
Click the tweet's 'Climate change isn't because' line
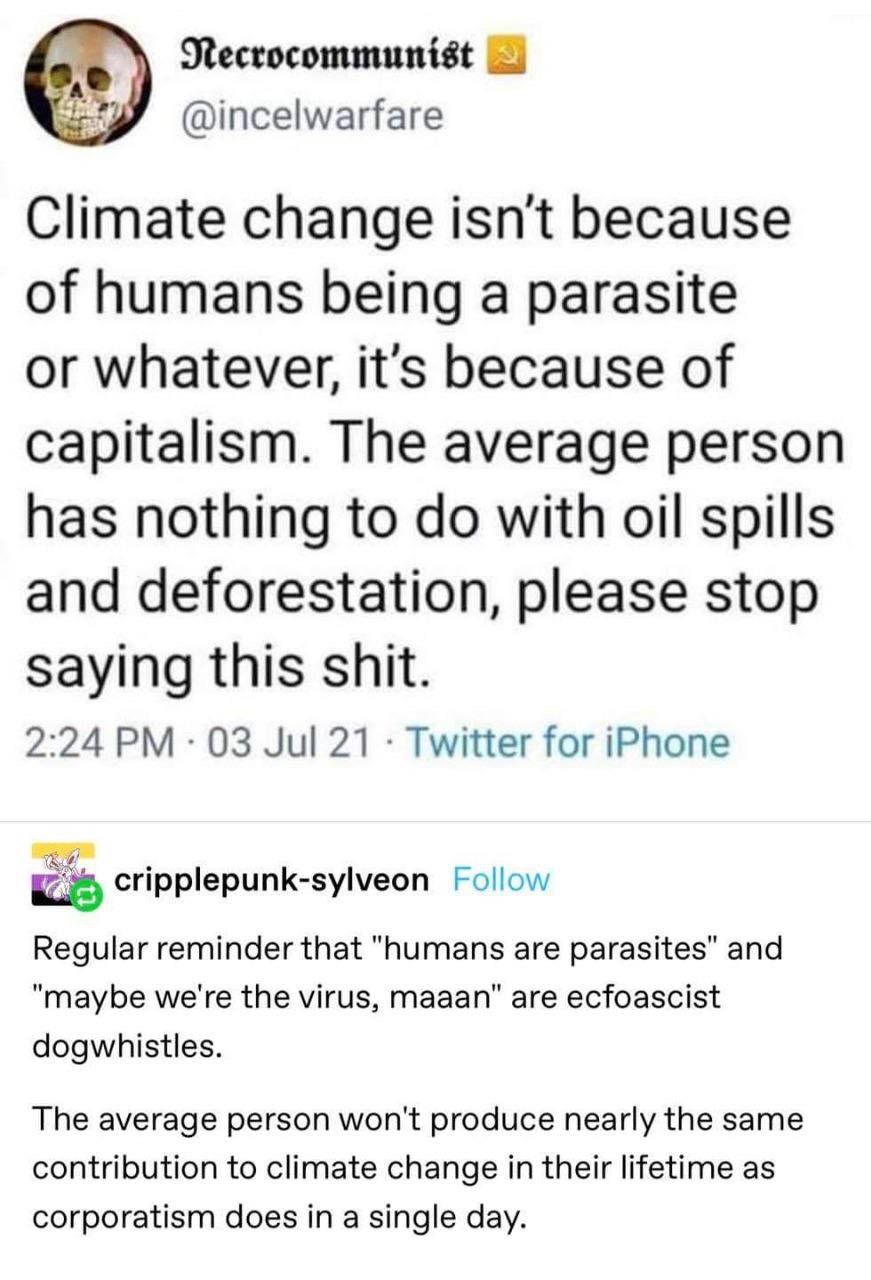pos(406,220)
